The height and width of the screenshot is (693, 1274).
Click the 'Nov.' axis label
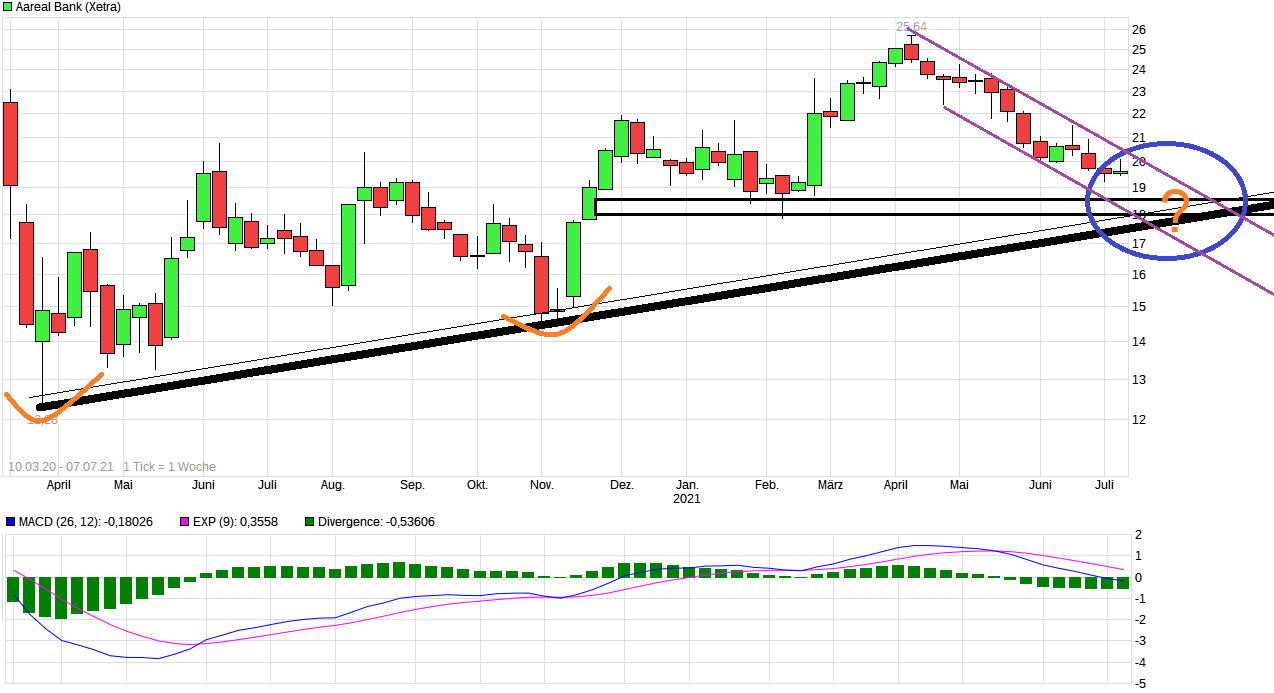point(541,485)
